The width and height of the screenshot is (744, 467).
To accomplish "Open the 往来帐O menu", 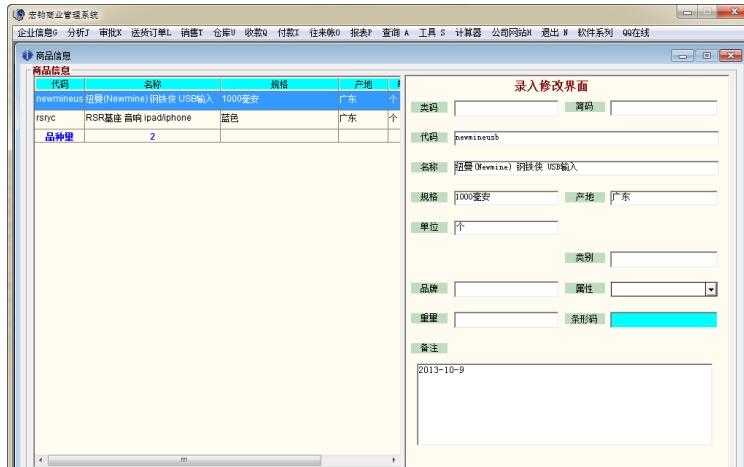I will (325, 33).
